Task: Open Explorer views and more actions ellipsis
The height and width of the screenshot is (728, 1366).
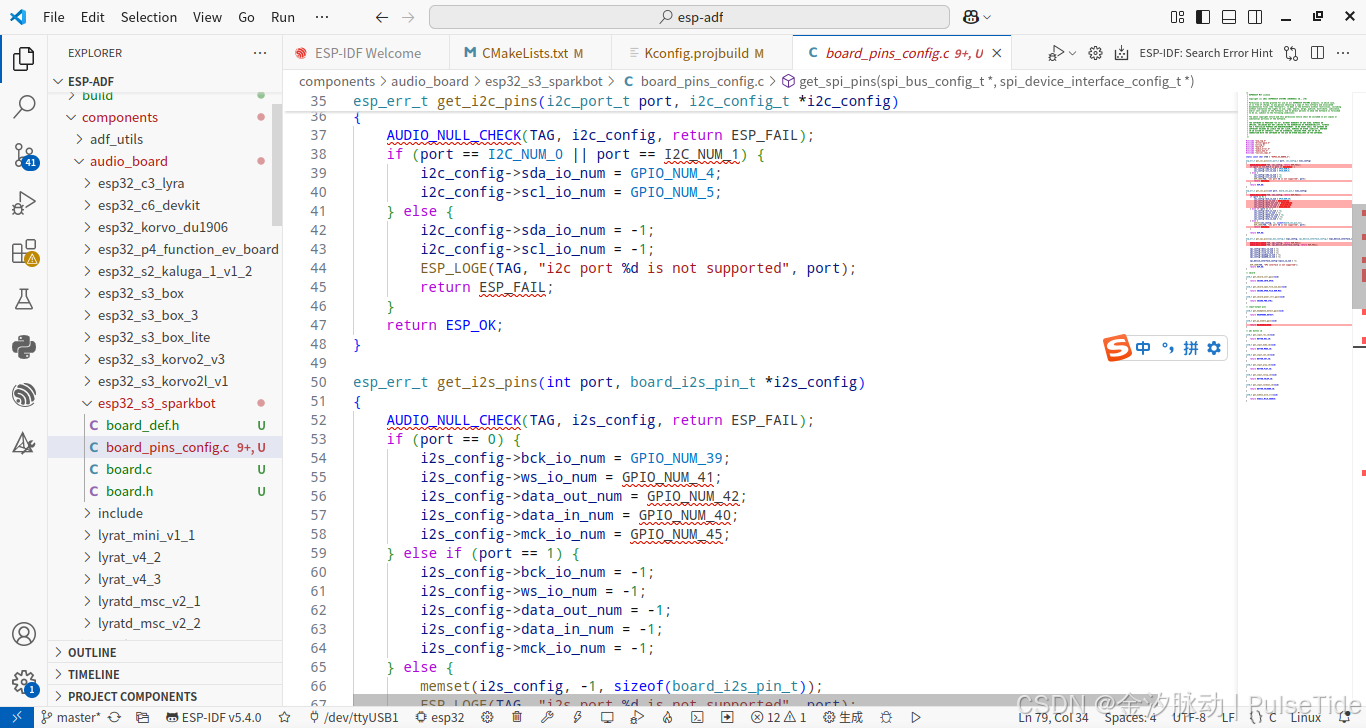Action: [x=260, y=53]
